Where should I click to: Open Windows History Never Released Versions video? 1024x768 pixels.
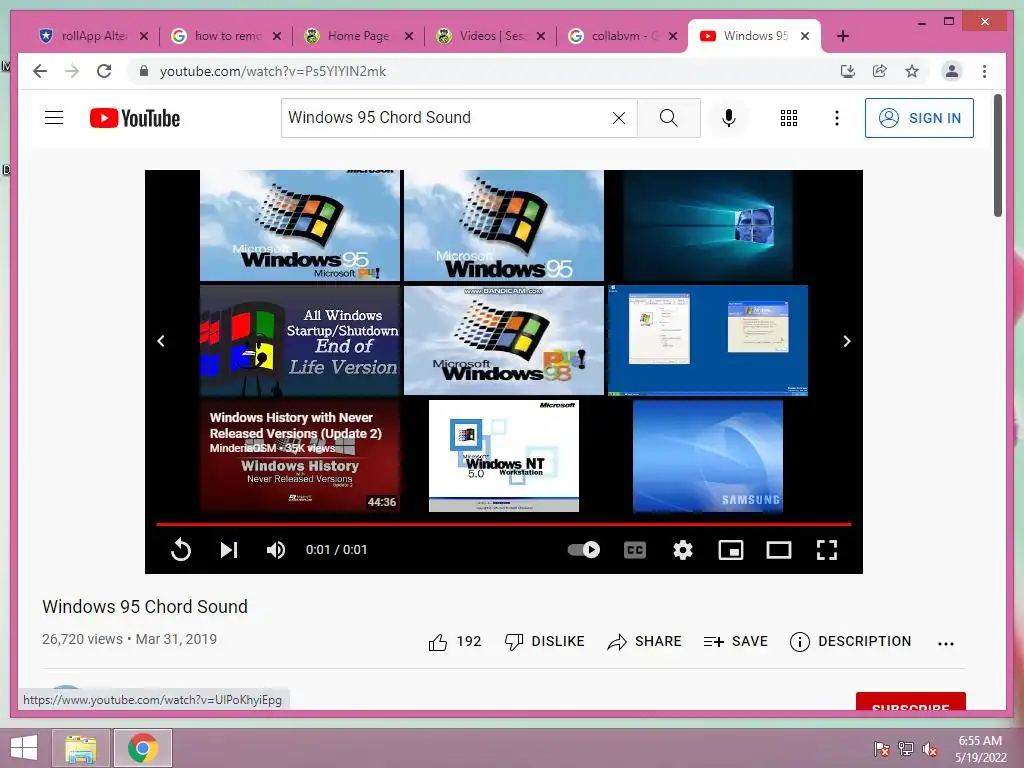(300, 456)
